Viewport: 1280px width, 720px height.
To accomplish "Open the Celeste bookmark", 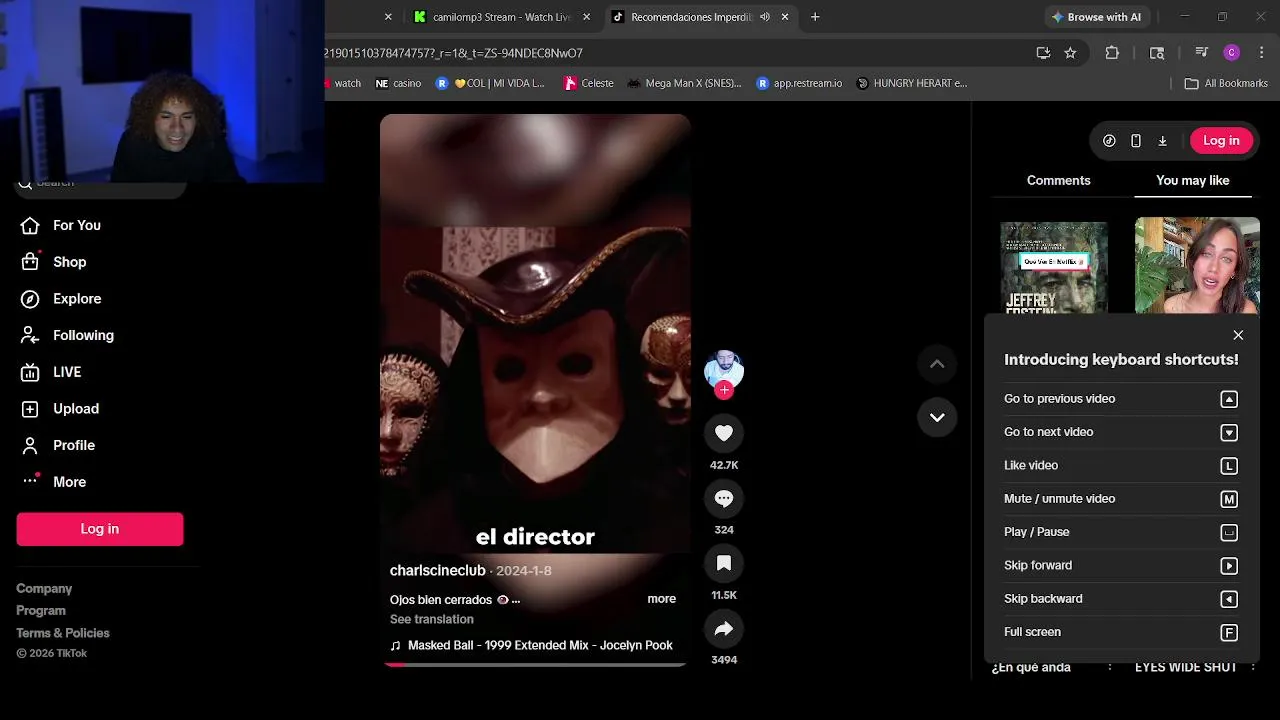I will pos(589,83).
